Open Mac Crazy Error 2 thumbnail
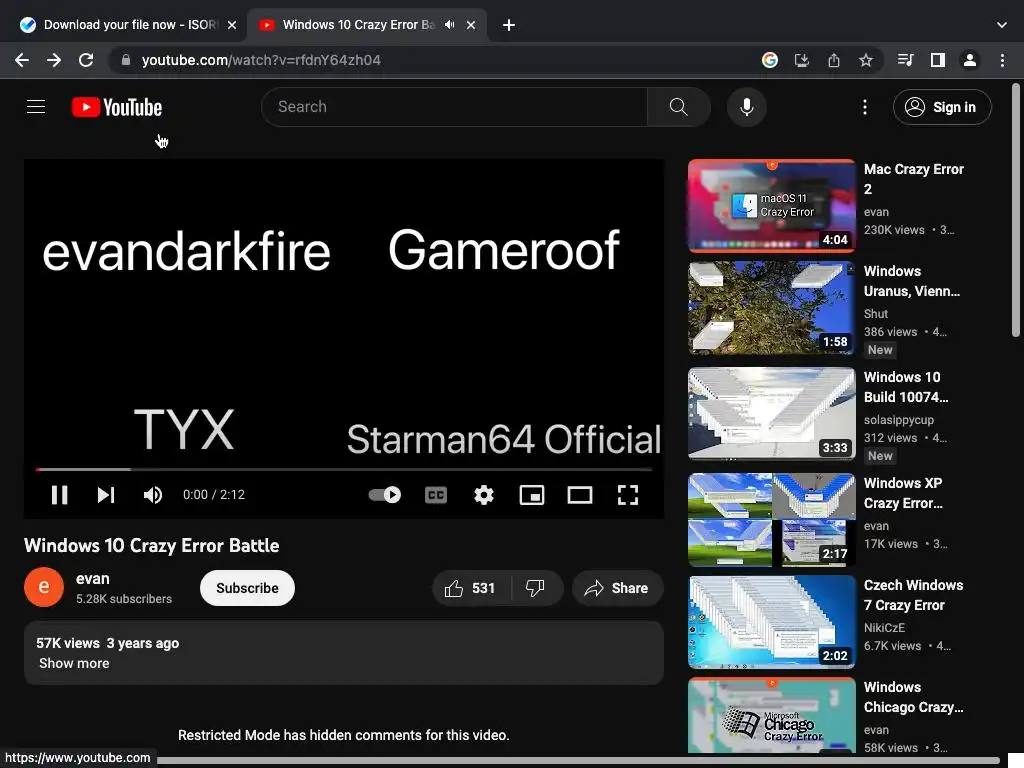The height and width of the screenshot is (768, 1024). [x=771, y=206]
